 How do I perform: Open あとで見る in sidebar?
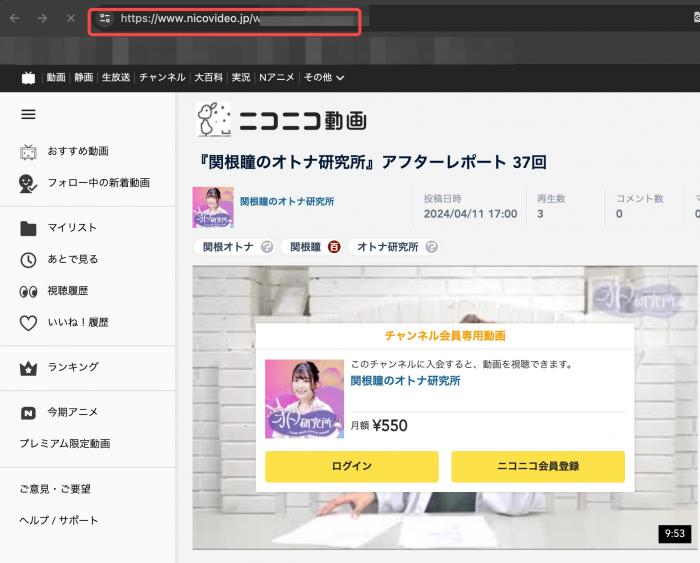pyautogui.click(x=73, y=259)
